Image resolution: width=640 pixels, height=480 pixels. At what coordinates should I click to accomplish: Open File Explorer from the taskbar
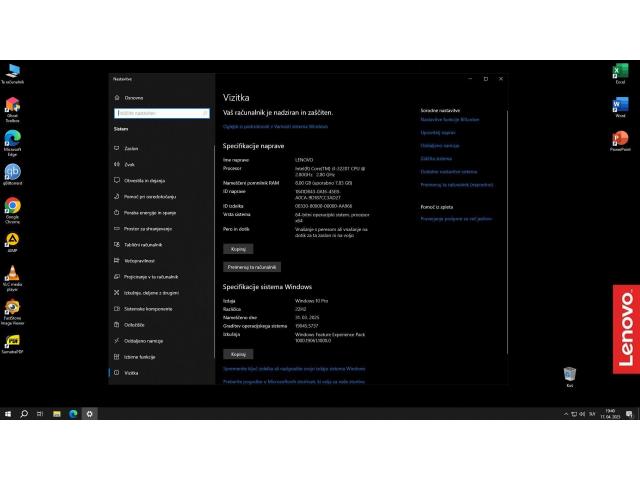57,414
